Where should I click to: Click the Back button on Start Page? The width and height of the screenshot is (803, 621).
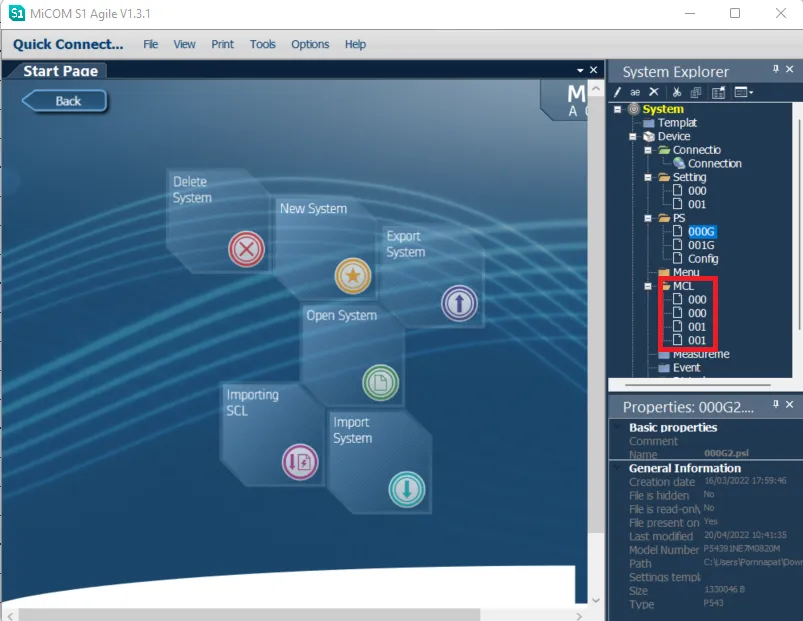(x=65, y=101)
